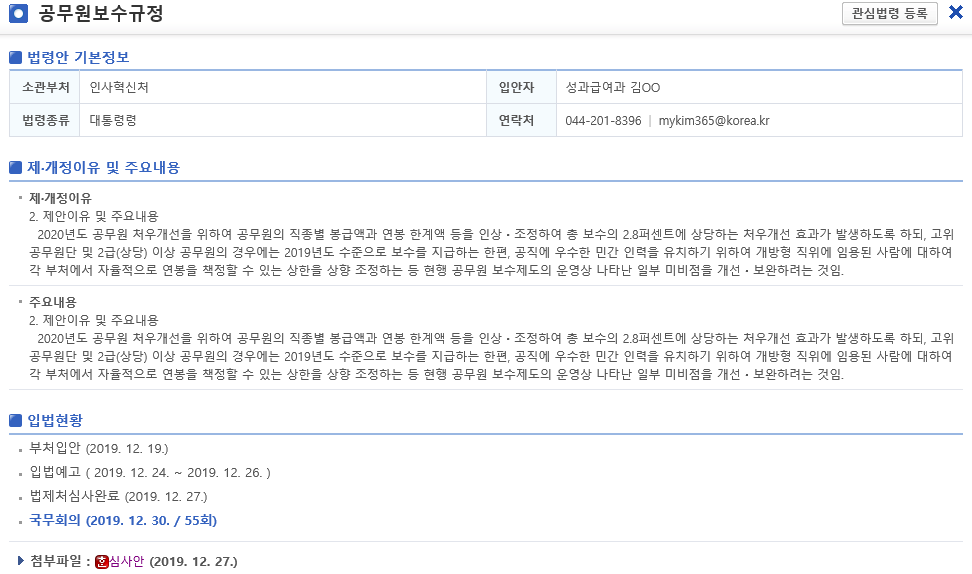Click the 주요내용 bold subheading

pyautogui.click(x=53, y=302)
